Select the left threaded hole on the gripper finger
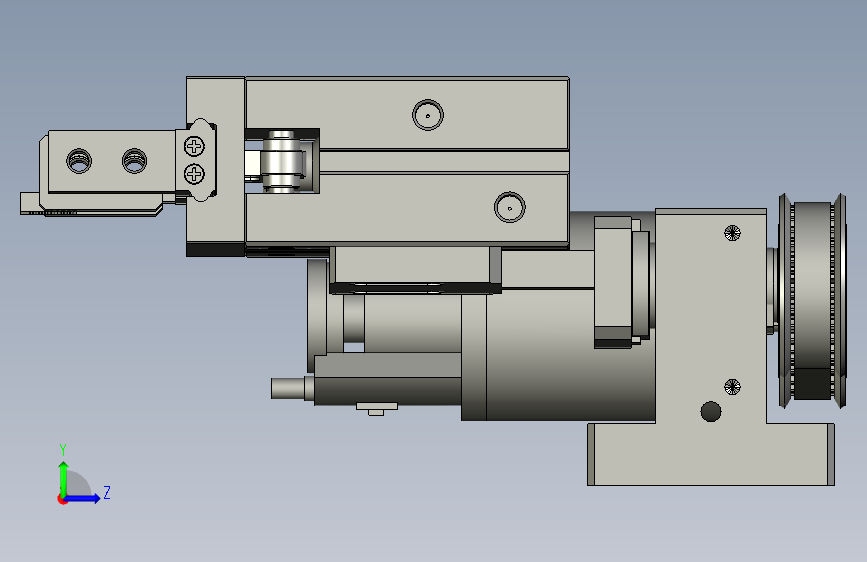Screen dimensions: 867x562 click(79, 161)
